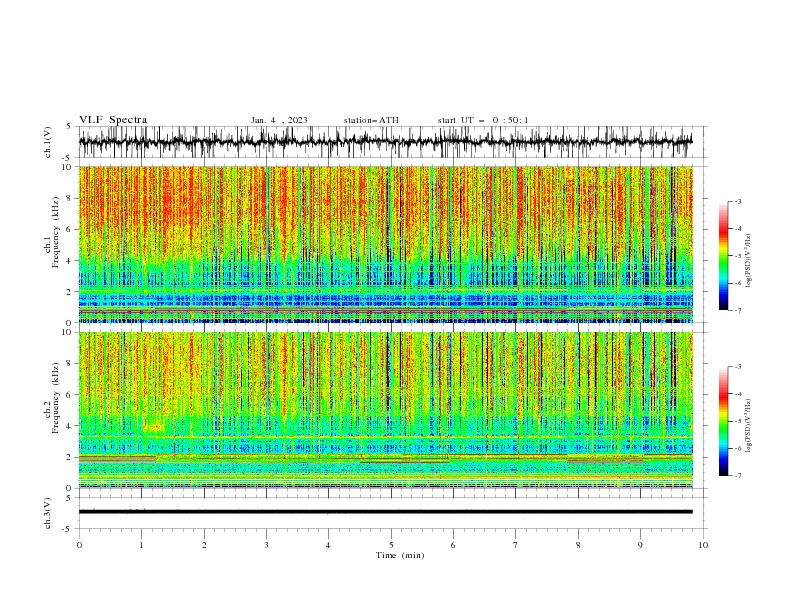792x612 pixels.
Task: Click the "station=ATH" header label
Action: 371,120
